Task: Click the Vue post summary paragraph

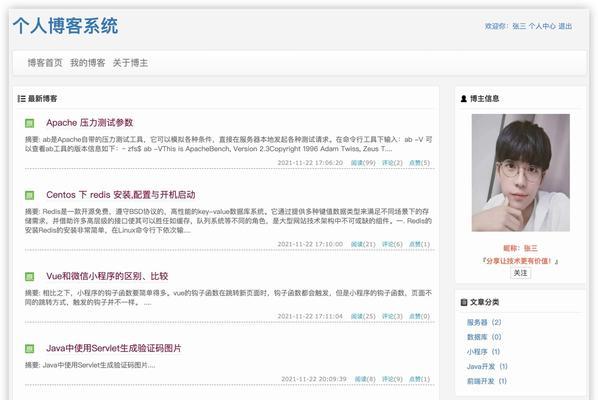Action: coord(228,297)
